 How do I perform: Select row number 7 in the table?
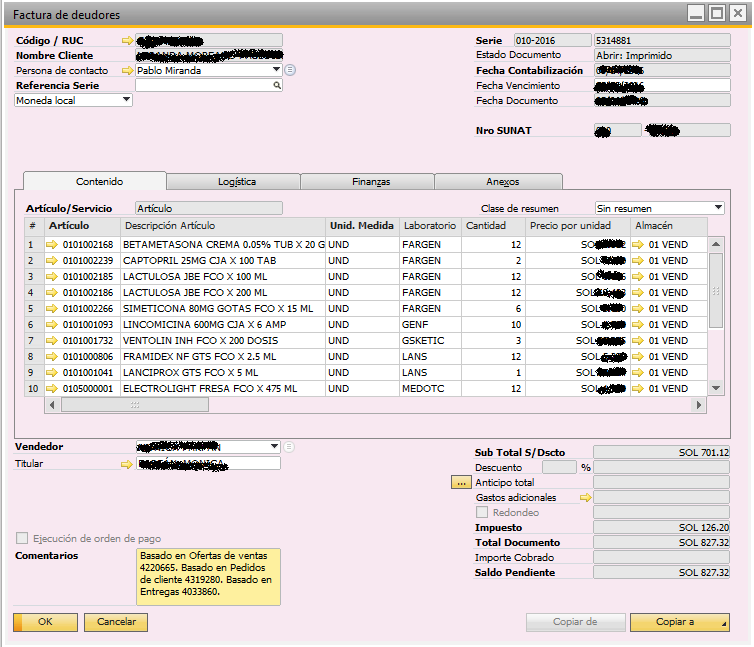pyautogui.click(x=34, y=341)
